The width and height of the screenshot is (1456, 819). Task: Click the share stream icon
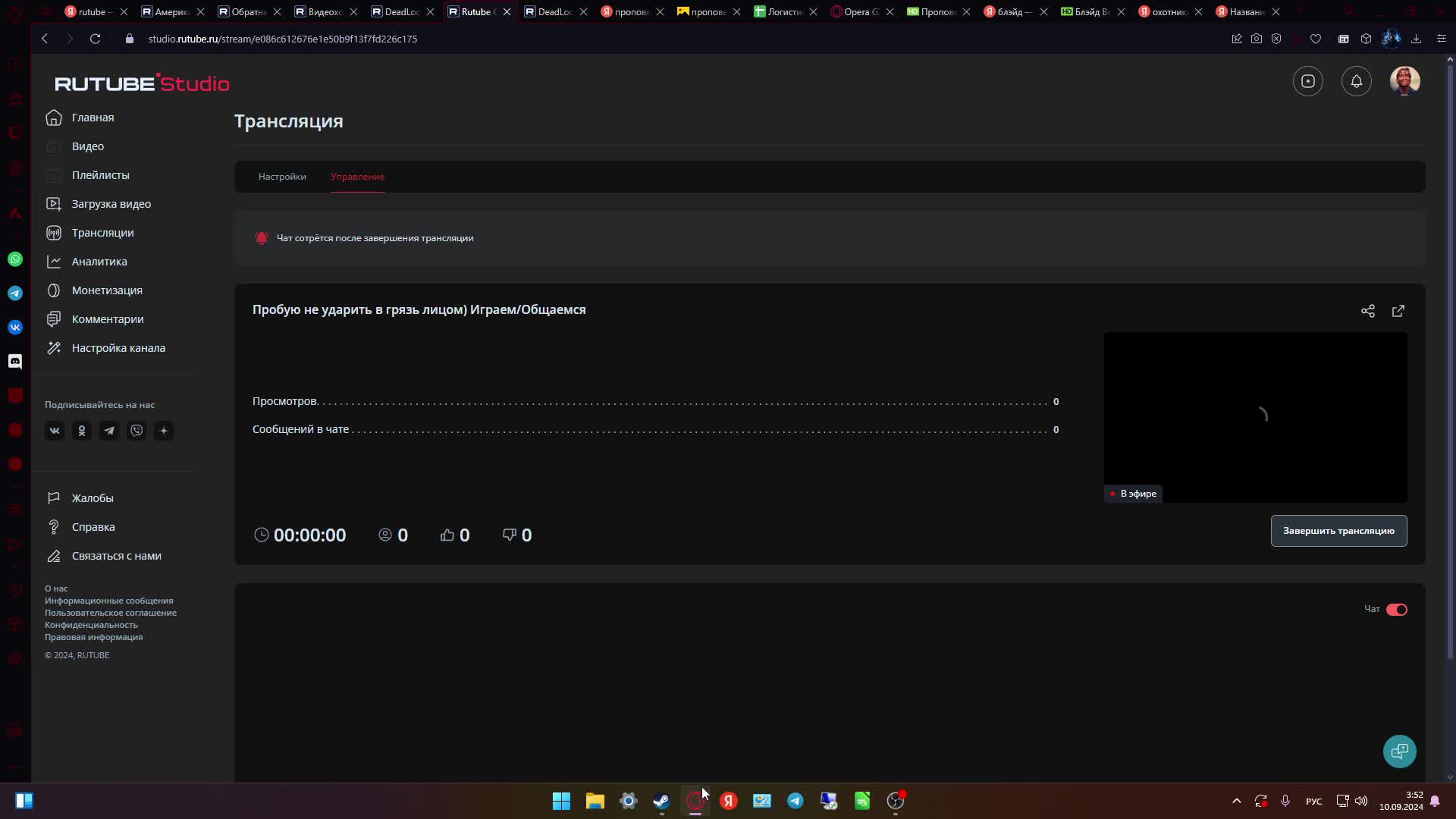click(x=1367, y=311)
